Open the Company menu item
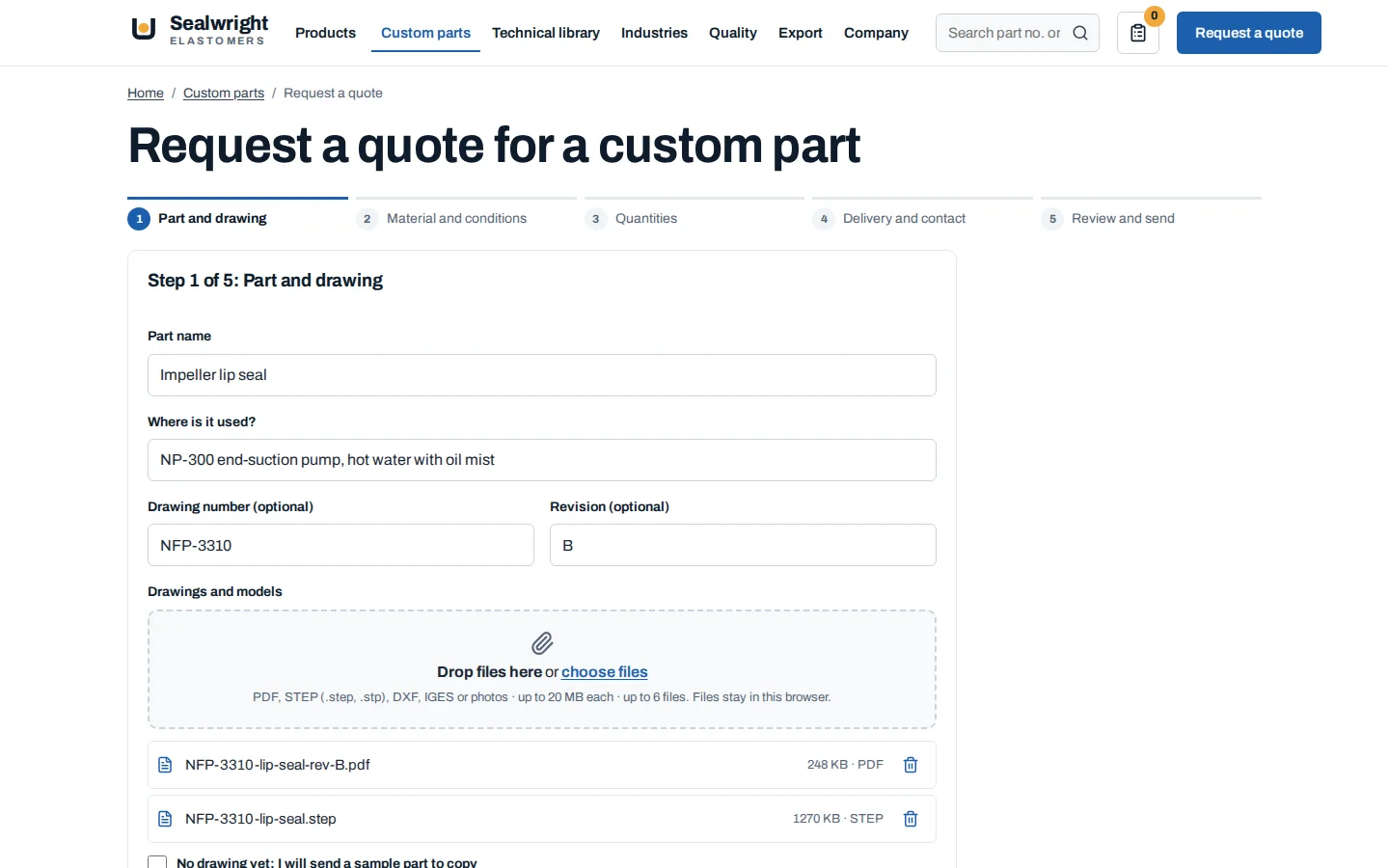 876,33
